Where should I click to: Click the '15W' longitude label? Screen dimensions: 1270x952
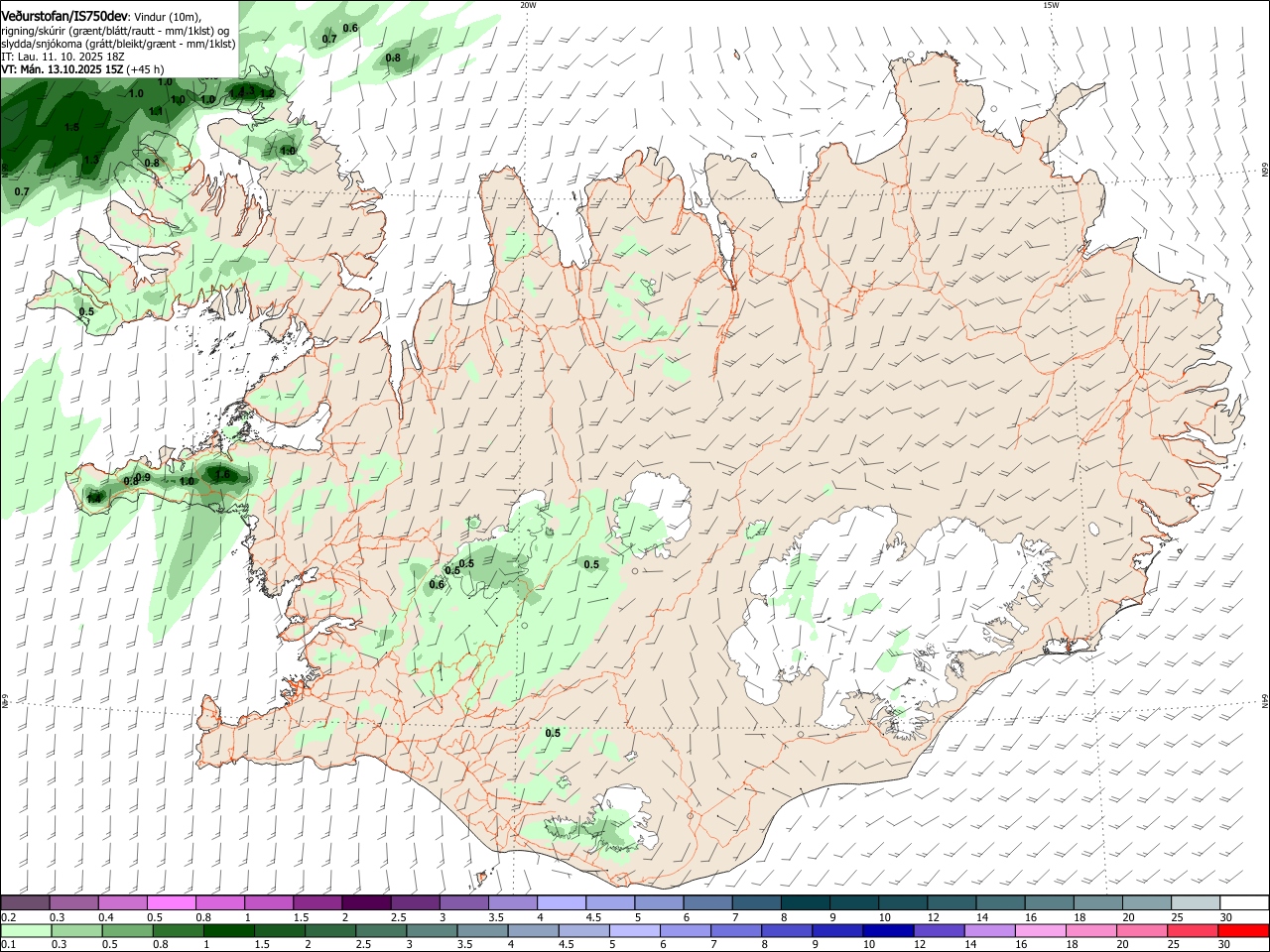click(x=1051, y=5)
